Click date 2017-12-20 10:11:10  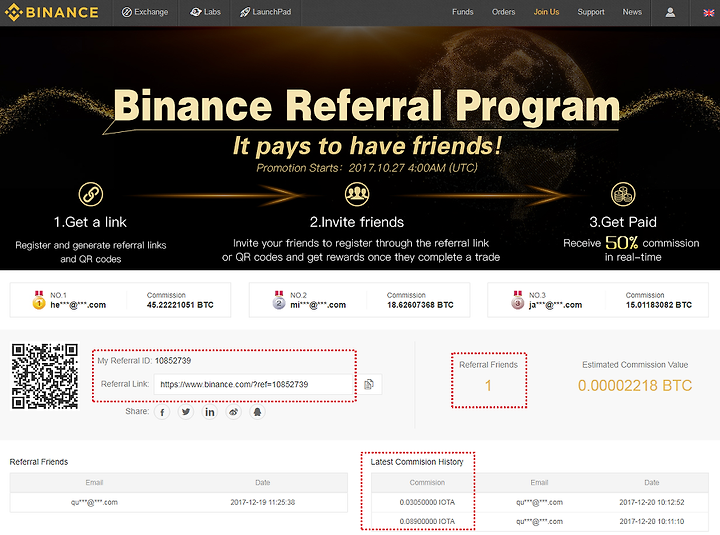pyautogui.click(x=652, y=522)
